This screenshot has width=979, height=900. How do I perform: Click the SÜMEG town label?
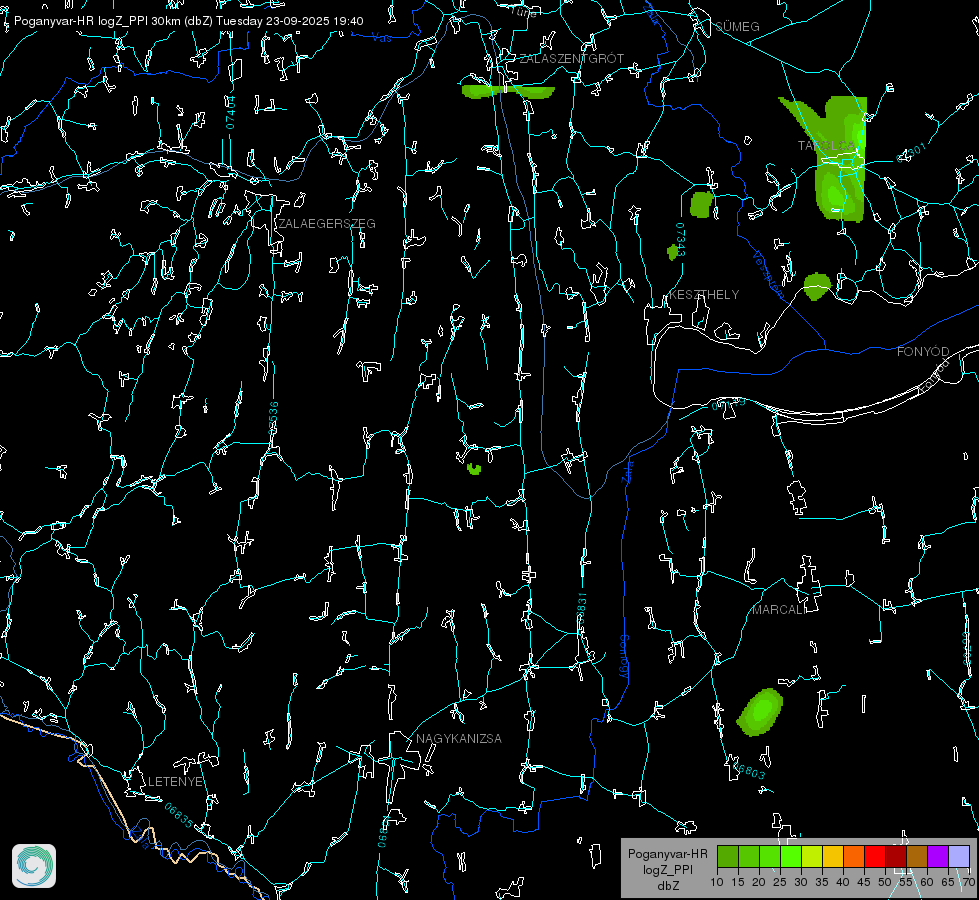point(737,26)
